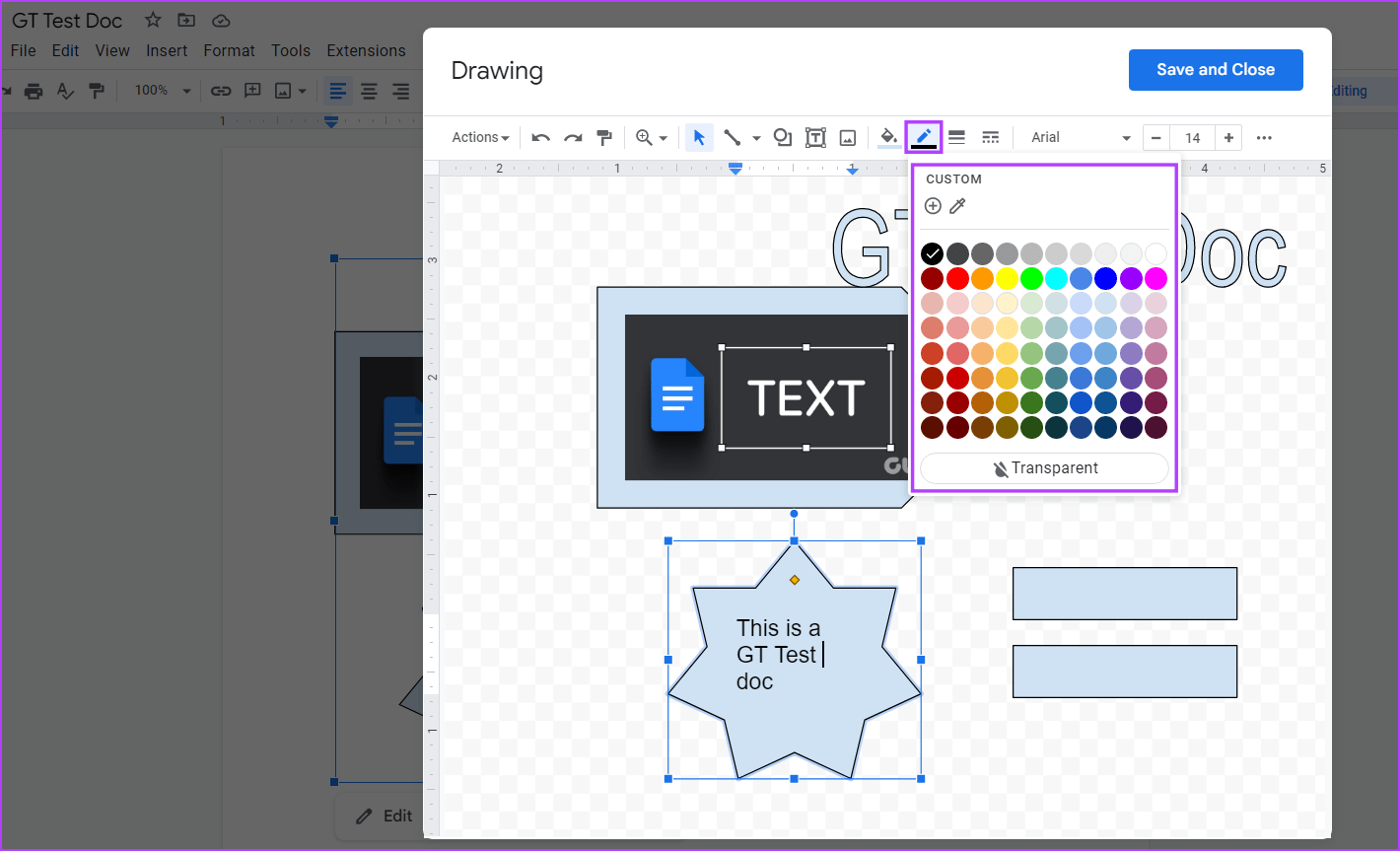Select the eyedropper in the Custom color panel
This screenshot has width=1400, height=851.
pos(957,206)
